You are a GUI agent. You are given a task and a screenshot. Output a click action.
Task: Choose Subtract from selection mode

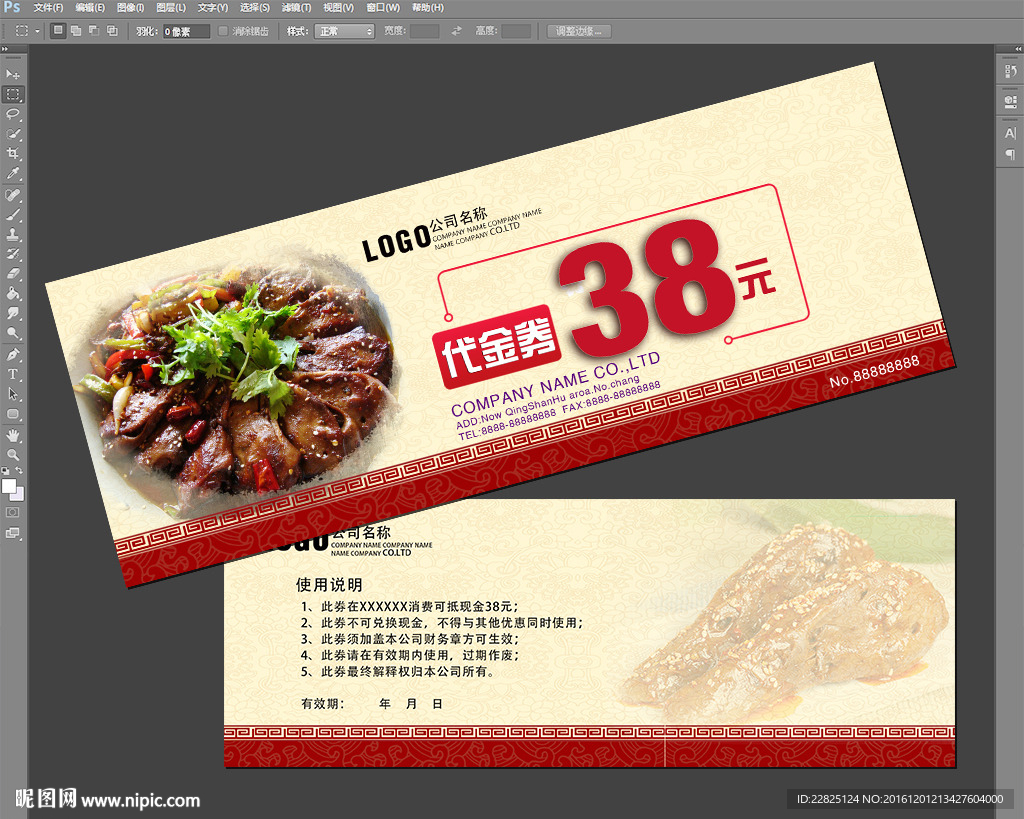[x=94, y=31]
